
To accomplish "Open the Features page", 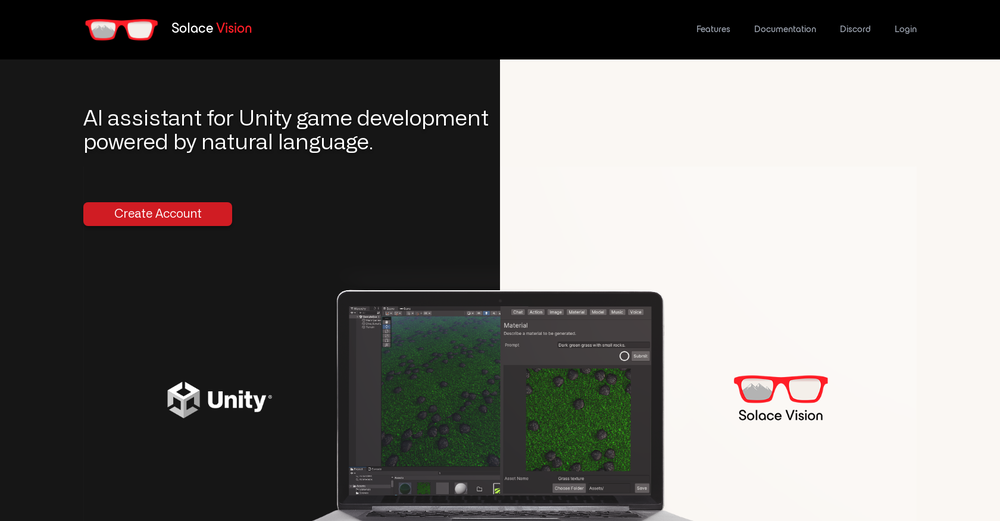I will tap(713, 29).
